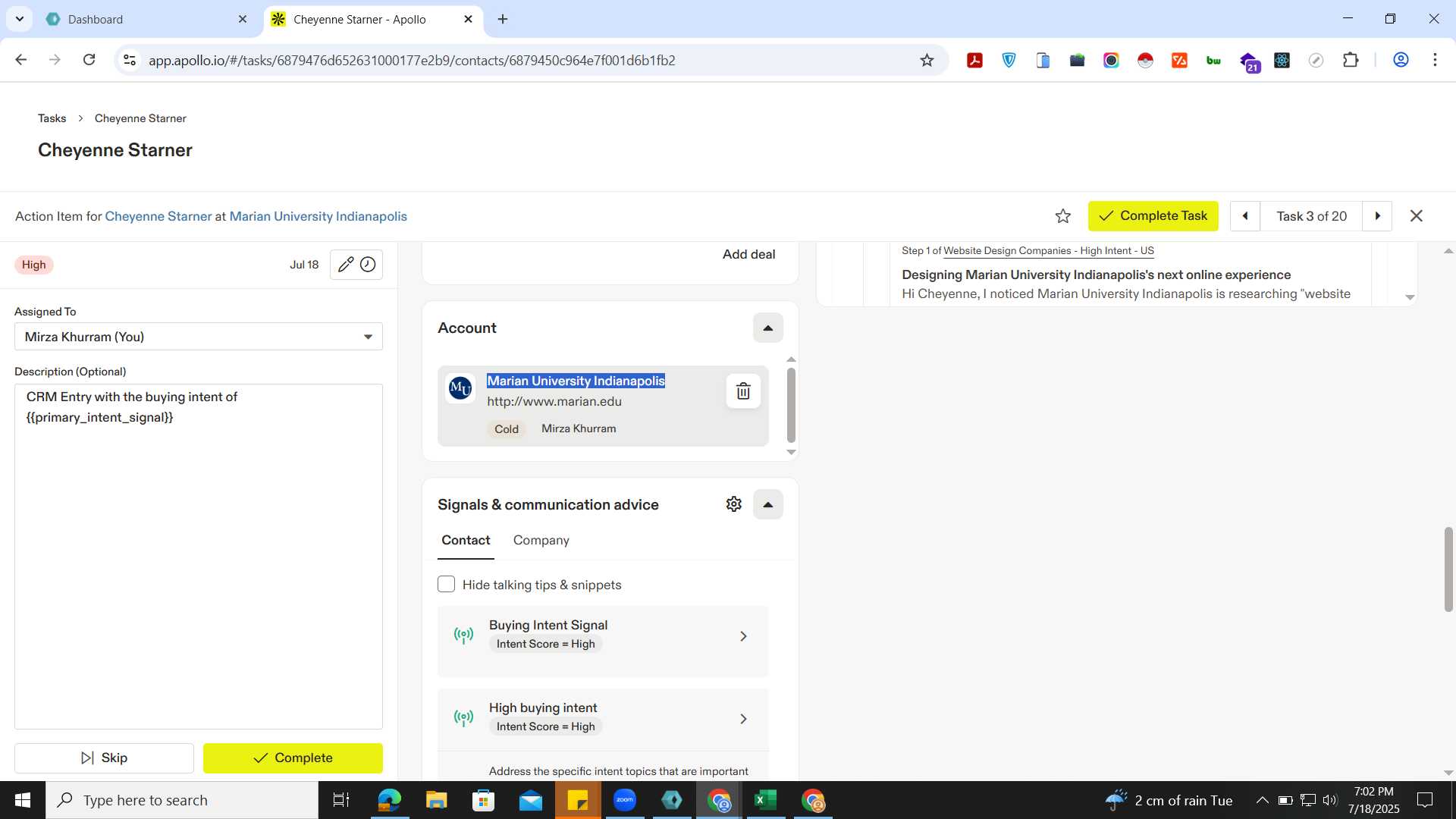This screenshot has width=1456, height=819.
Task: Skip this task
Action: pos(104,758)
